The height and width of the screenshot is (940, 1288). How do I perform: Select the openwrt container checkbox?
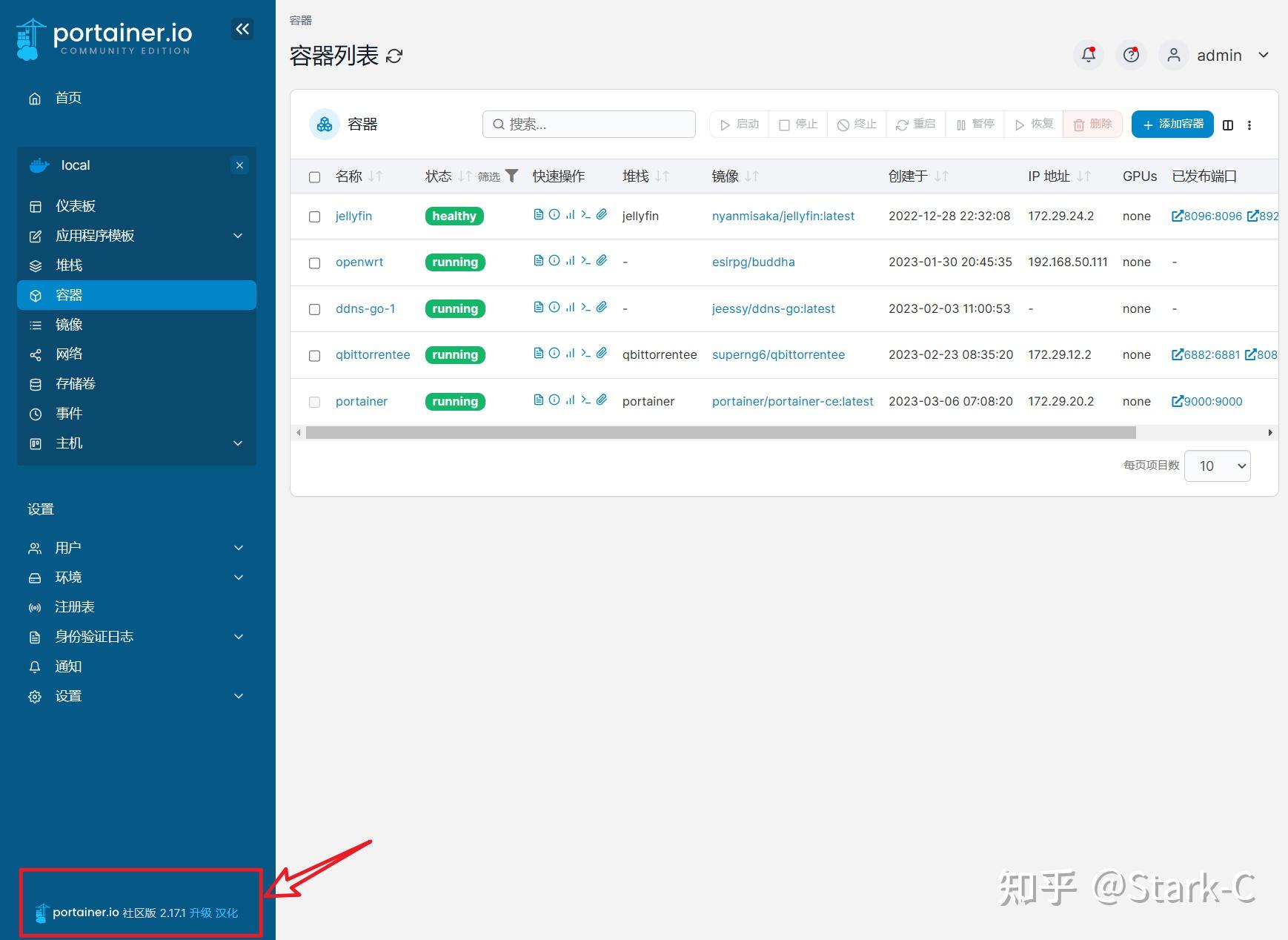click(x=314, y=262)
